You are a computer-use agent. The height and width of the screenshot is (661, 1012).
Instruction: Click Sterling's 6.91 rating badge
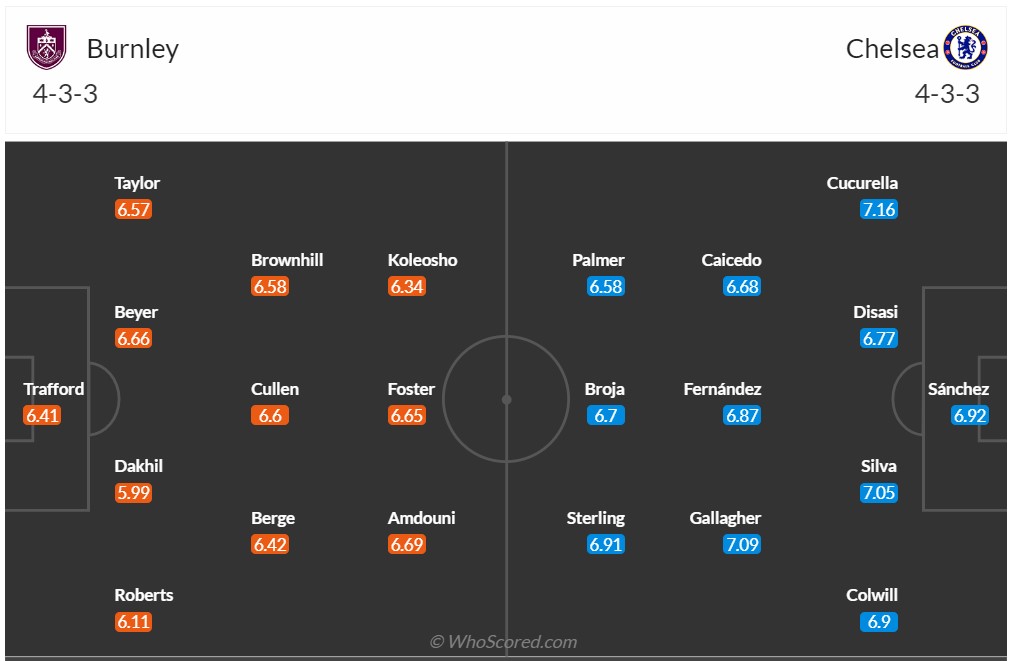605,544
